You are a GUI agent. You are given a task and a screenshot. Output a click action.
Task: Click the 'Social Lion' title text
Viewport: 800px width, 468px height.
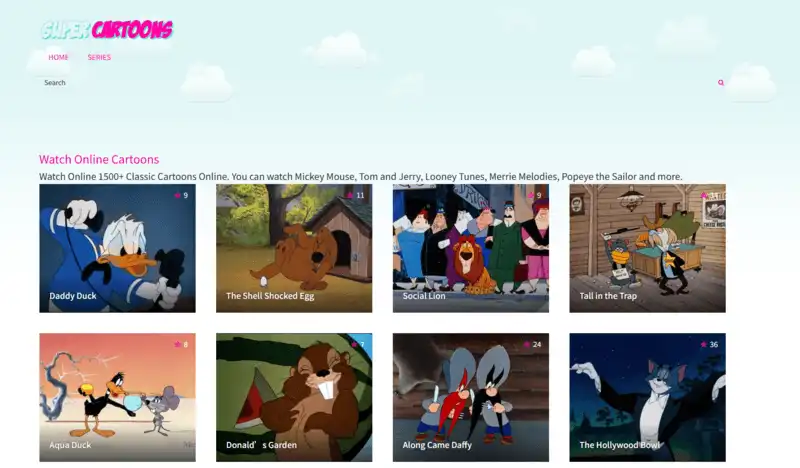click(424, 296)
